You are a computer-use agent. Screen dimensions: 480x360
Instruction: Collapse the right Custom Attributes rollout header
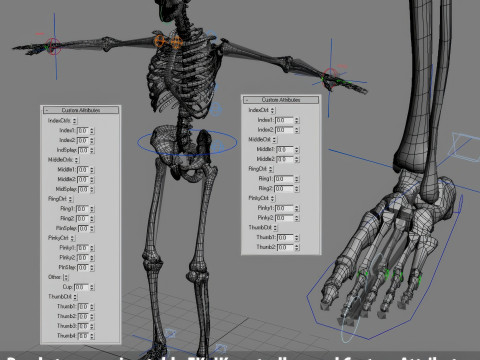point(281,100)
